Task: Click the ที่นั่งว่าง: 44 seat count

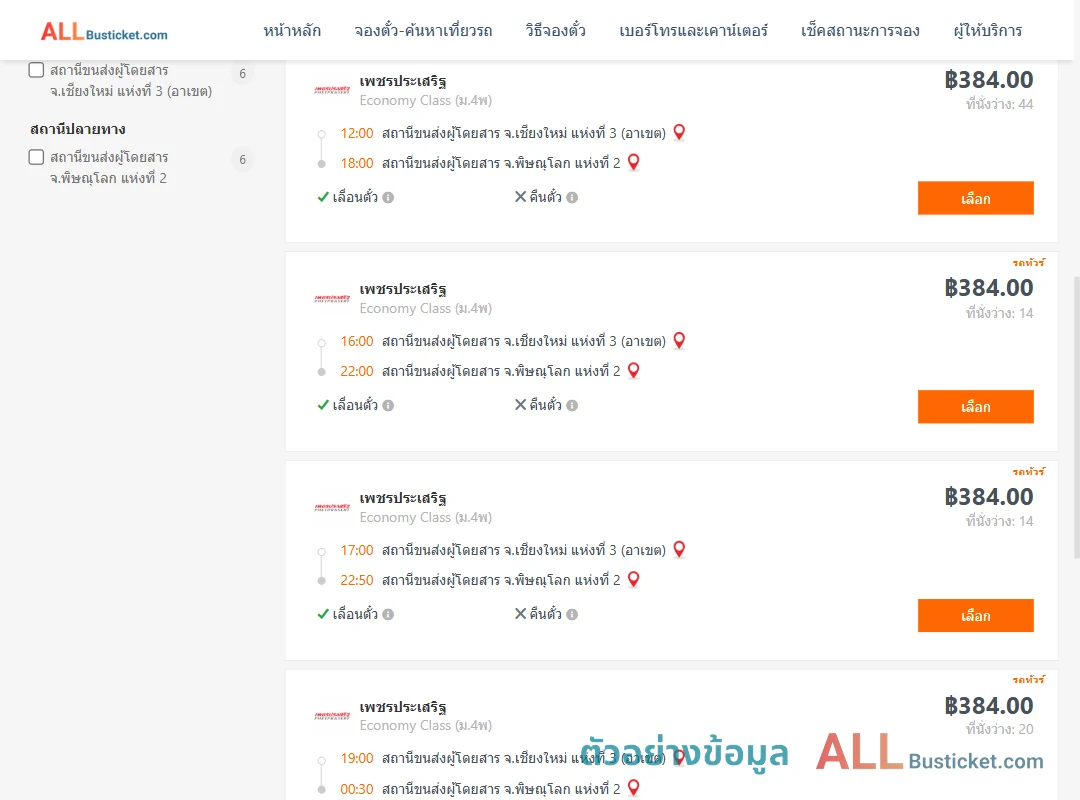Action: [999, 104]
